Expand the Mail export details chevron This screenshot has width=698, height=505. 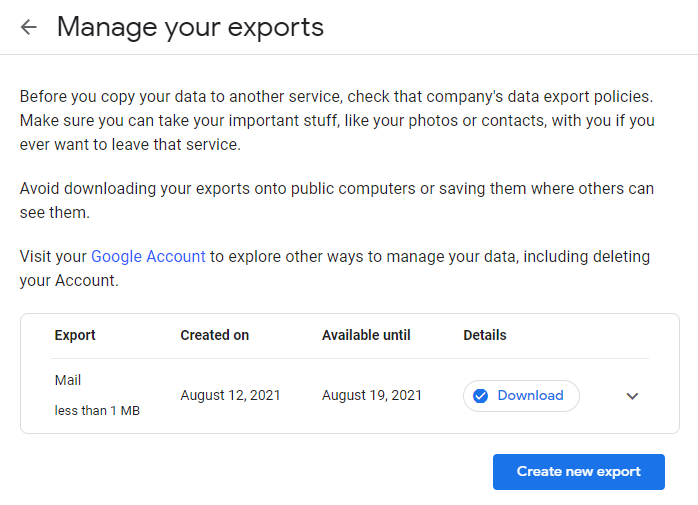(x=632, y=396)
